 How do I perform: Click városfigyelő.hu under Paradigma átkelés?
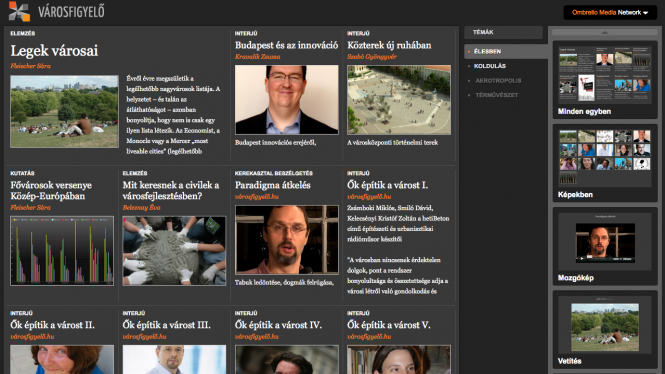(x=257, y=197)
